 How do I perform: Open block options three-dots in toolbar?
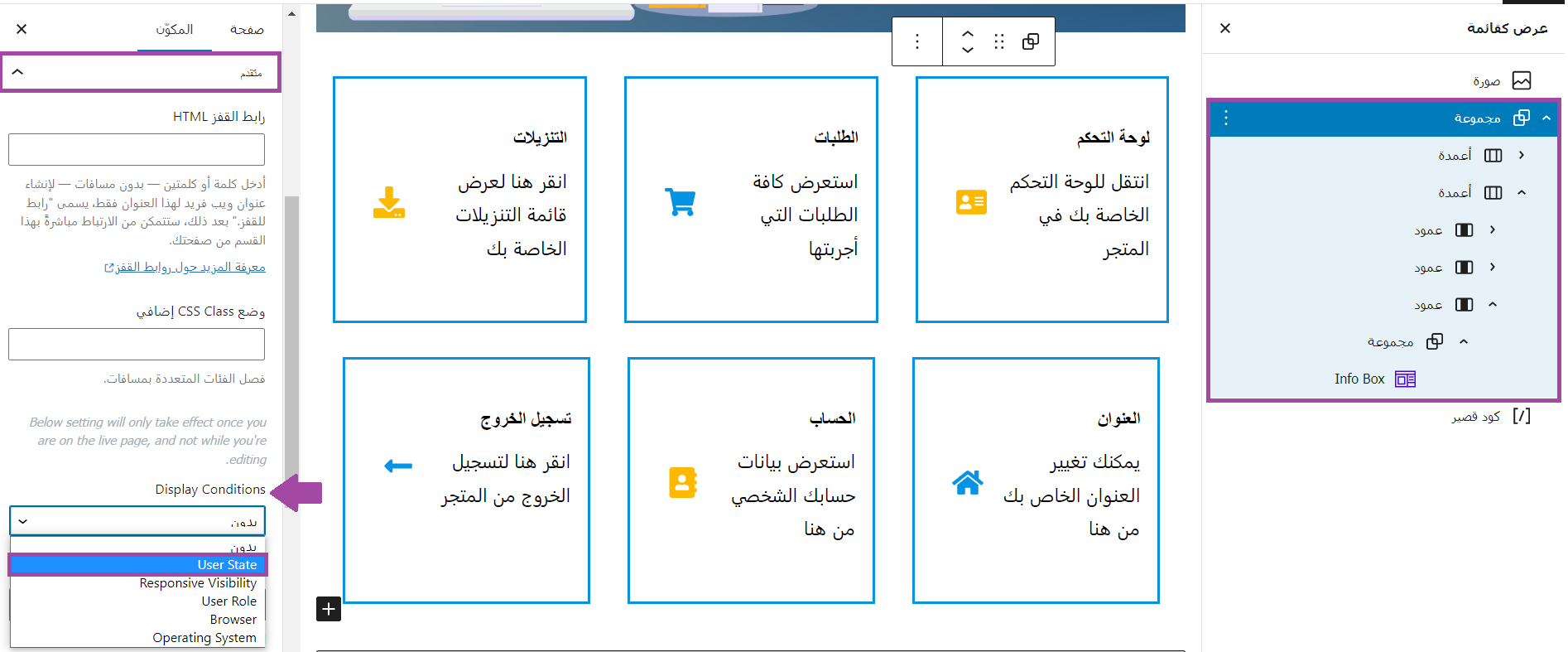tap(916, 41)
